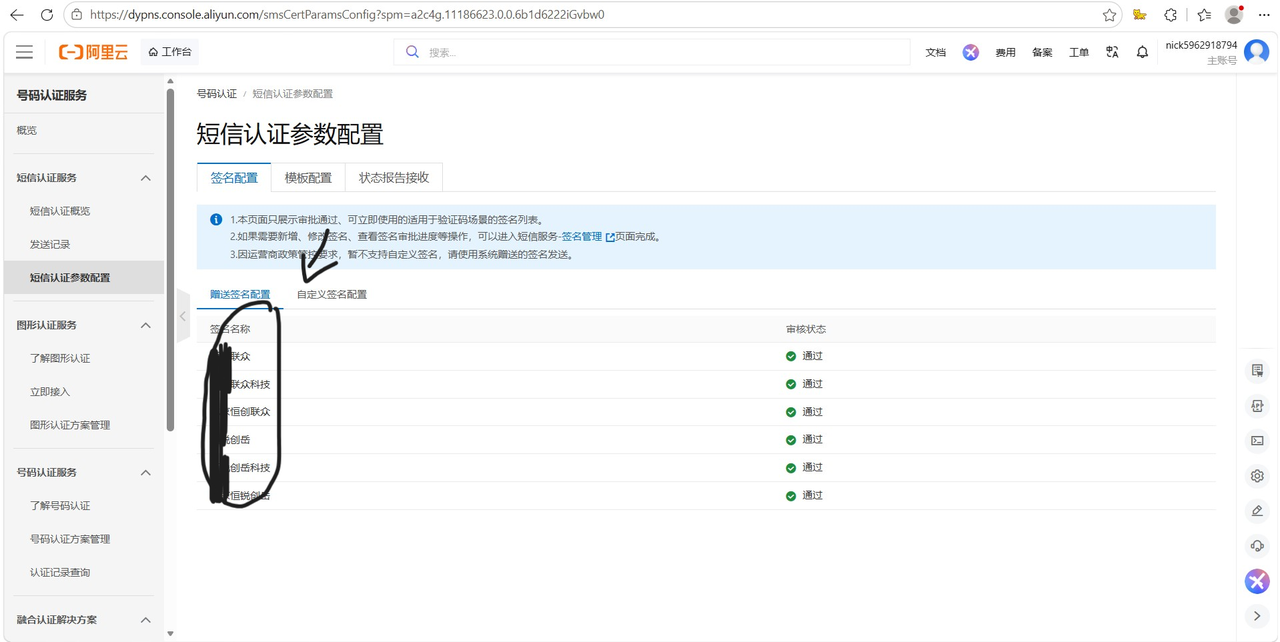Viewport: 1280px width, 642px height.
Task: Click the 号码认证 breadcrumb link
Action: [217, 94]
